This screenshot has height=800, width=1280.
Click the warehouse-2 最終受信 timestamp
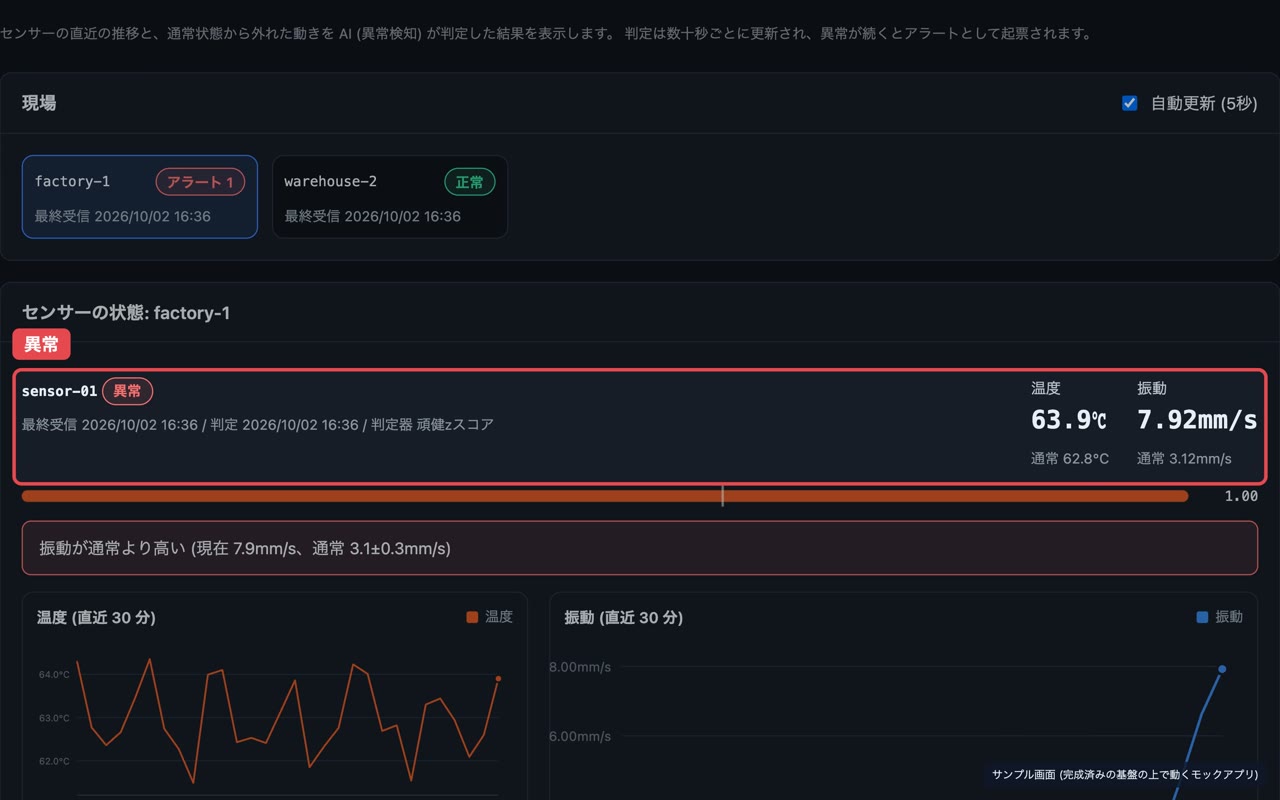(373, 216)
